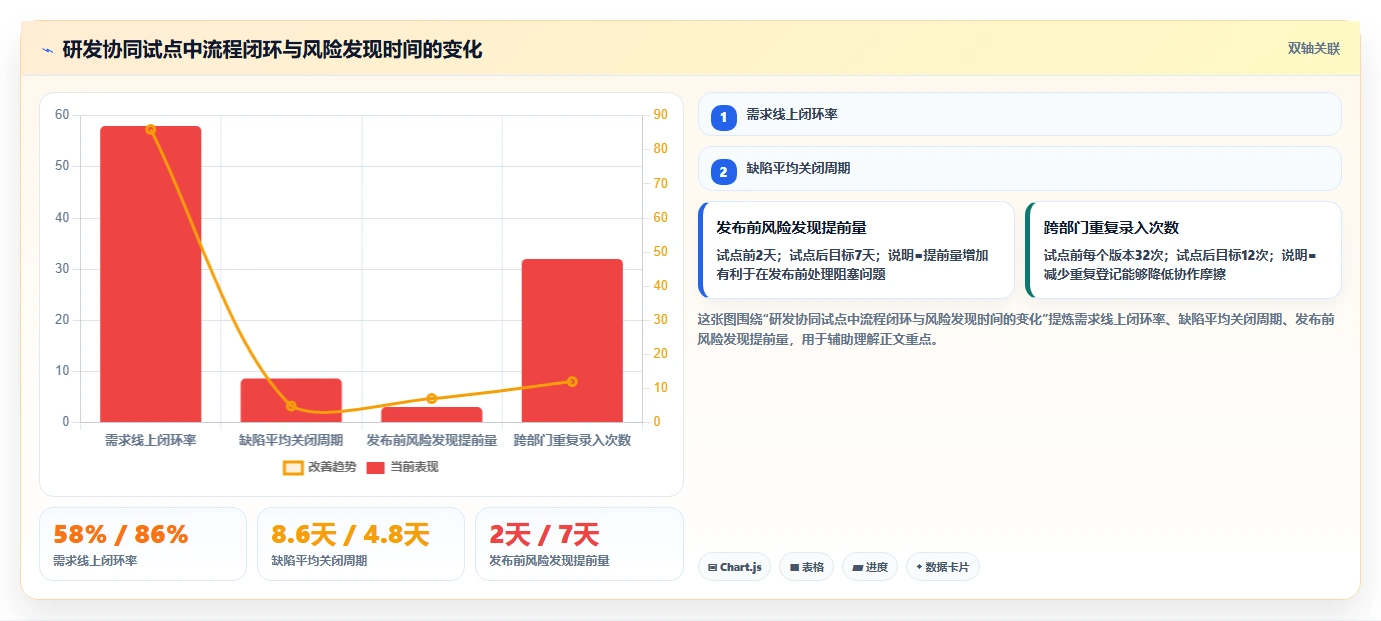
Task: Click the chart title 研发协同试点中流程闭环与风险发现时间的变化
Action: pyautogui.click(x=272, y=49)
